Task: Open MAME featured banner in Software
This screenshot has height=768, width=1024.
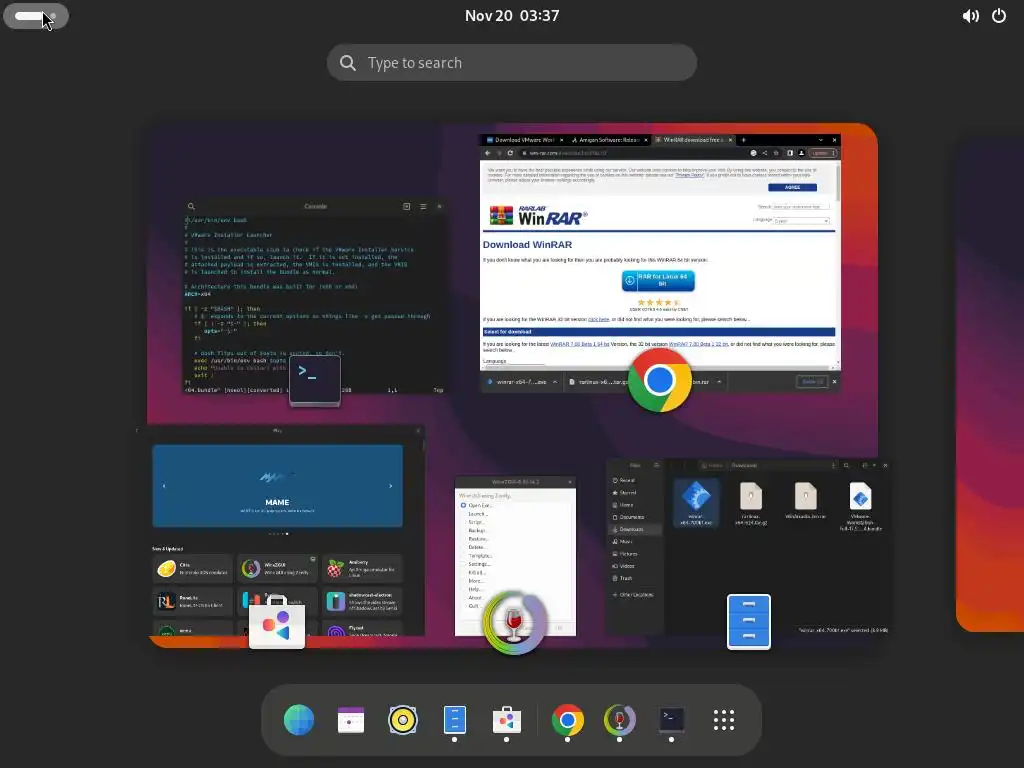Action: pyautogui.click(x=278, y=486)
